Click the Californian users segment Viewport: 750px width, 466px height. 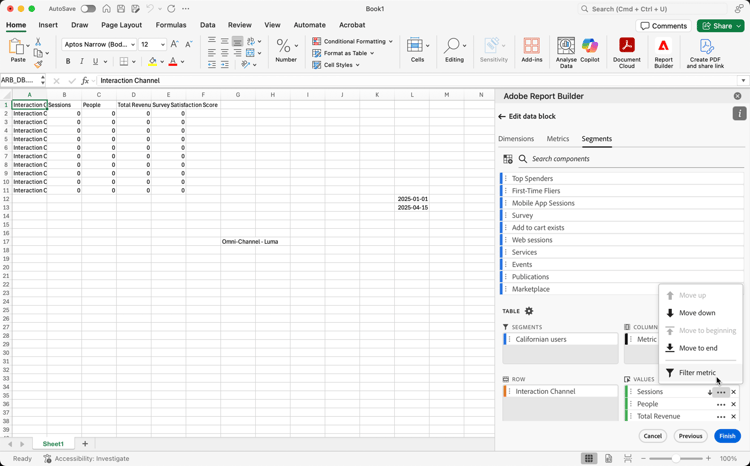point(561,339)
